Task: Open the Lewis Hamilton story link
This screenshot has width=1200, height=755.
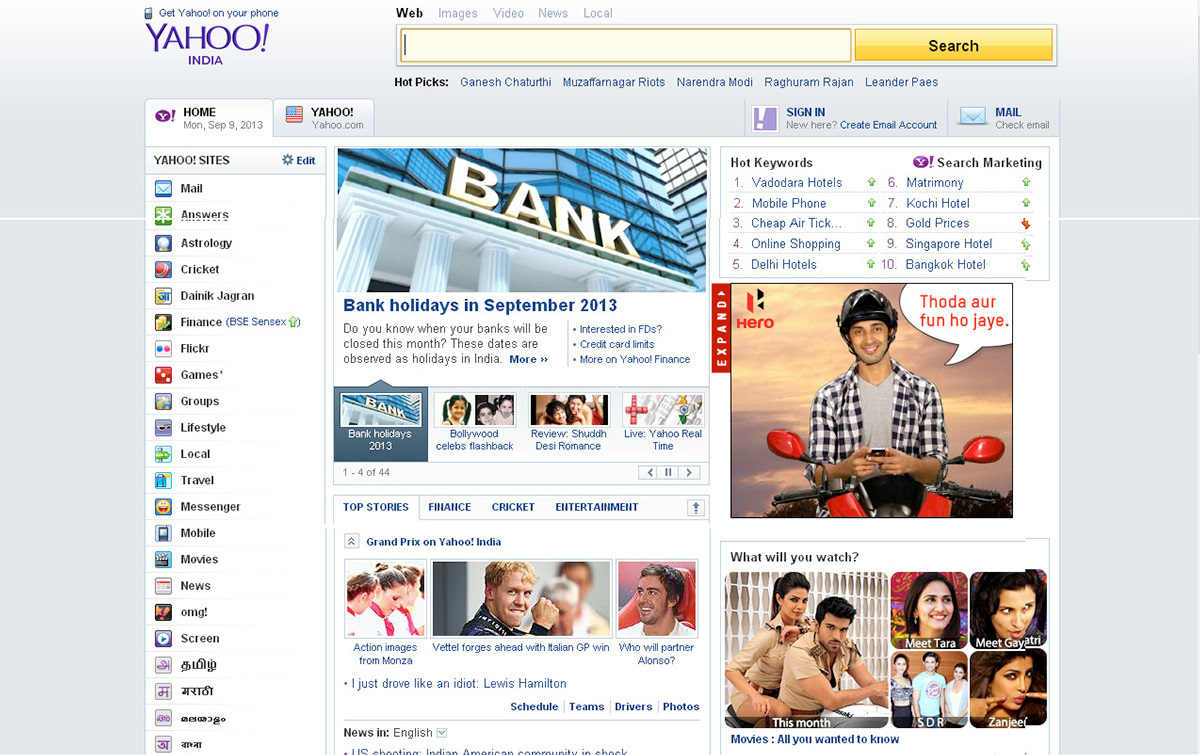Action: click(x=458, y=684)
